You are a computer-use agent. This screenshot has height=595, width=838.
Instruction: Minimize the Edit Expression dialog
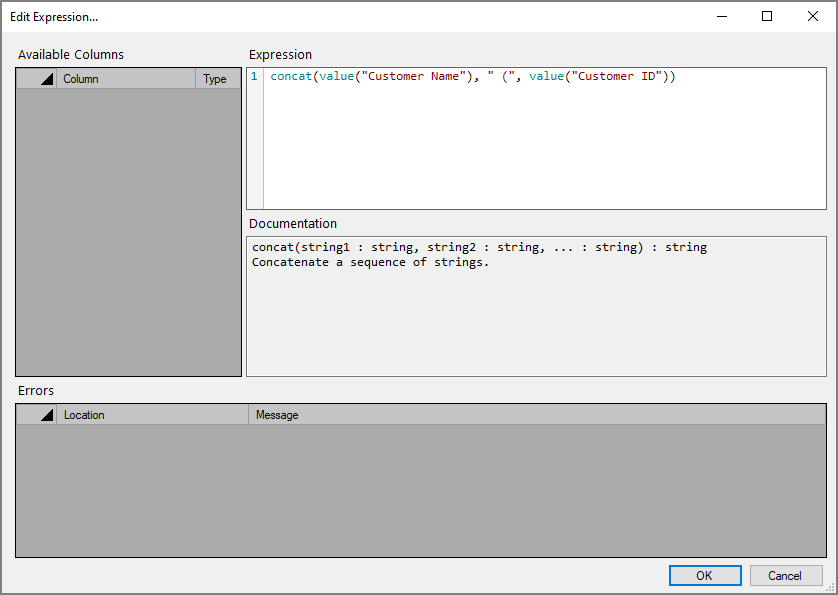pyautogui.click(x=722, y=17)
